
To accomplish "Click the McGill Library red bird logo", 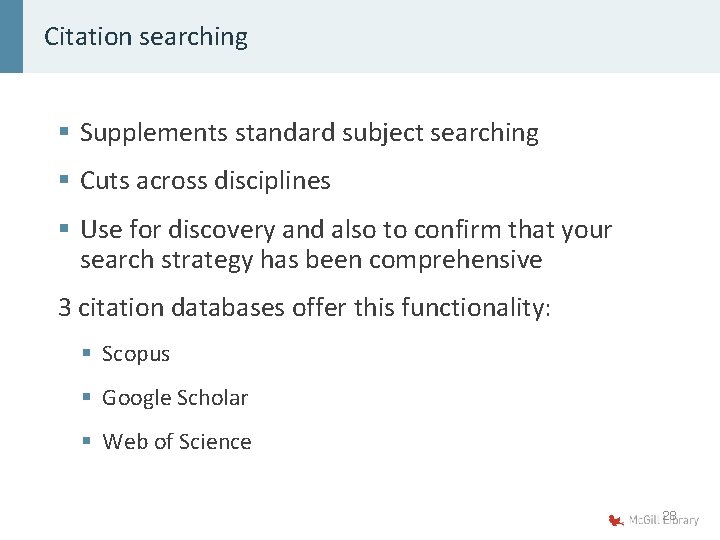I will click(616, 519).
